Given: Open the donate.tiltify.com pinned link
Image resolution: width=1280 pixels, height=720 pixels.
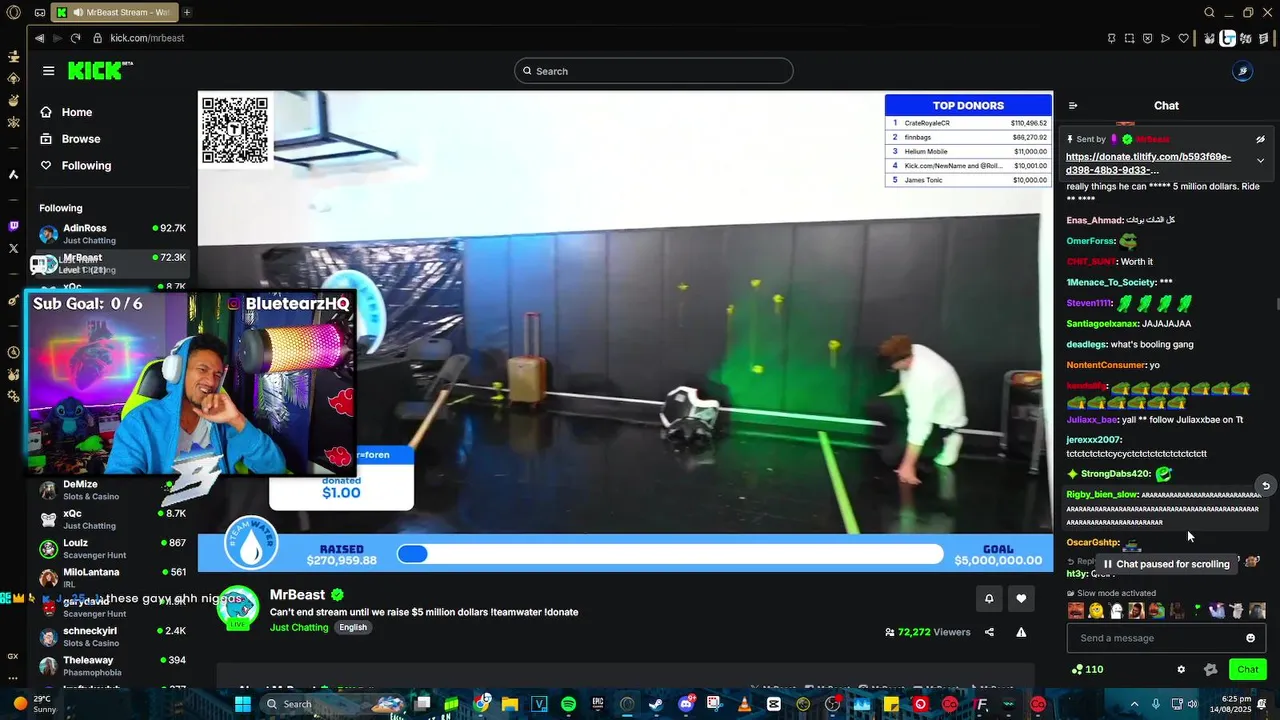Looking at the screenshot, I should (x=1148, y=163).
